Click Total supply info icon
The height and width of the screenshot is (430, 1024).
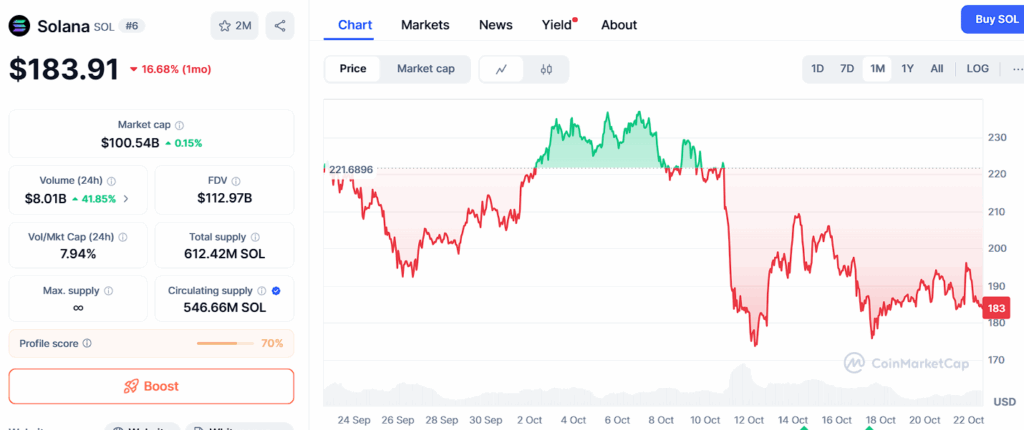tap(256, 237)
